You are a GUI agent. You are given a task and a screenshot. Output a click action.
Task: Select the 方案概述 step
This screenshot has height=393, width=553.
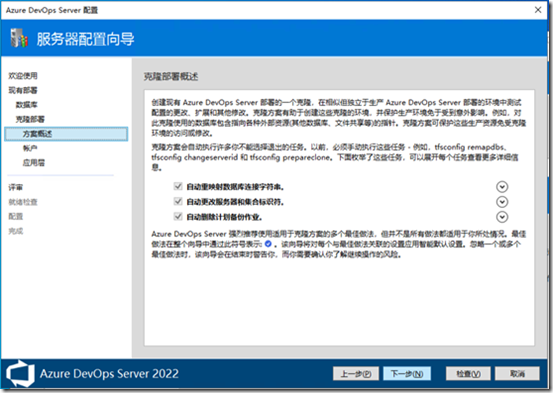click(66, 134)
